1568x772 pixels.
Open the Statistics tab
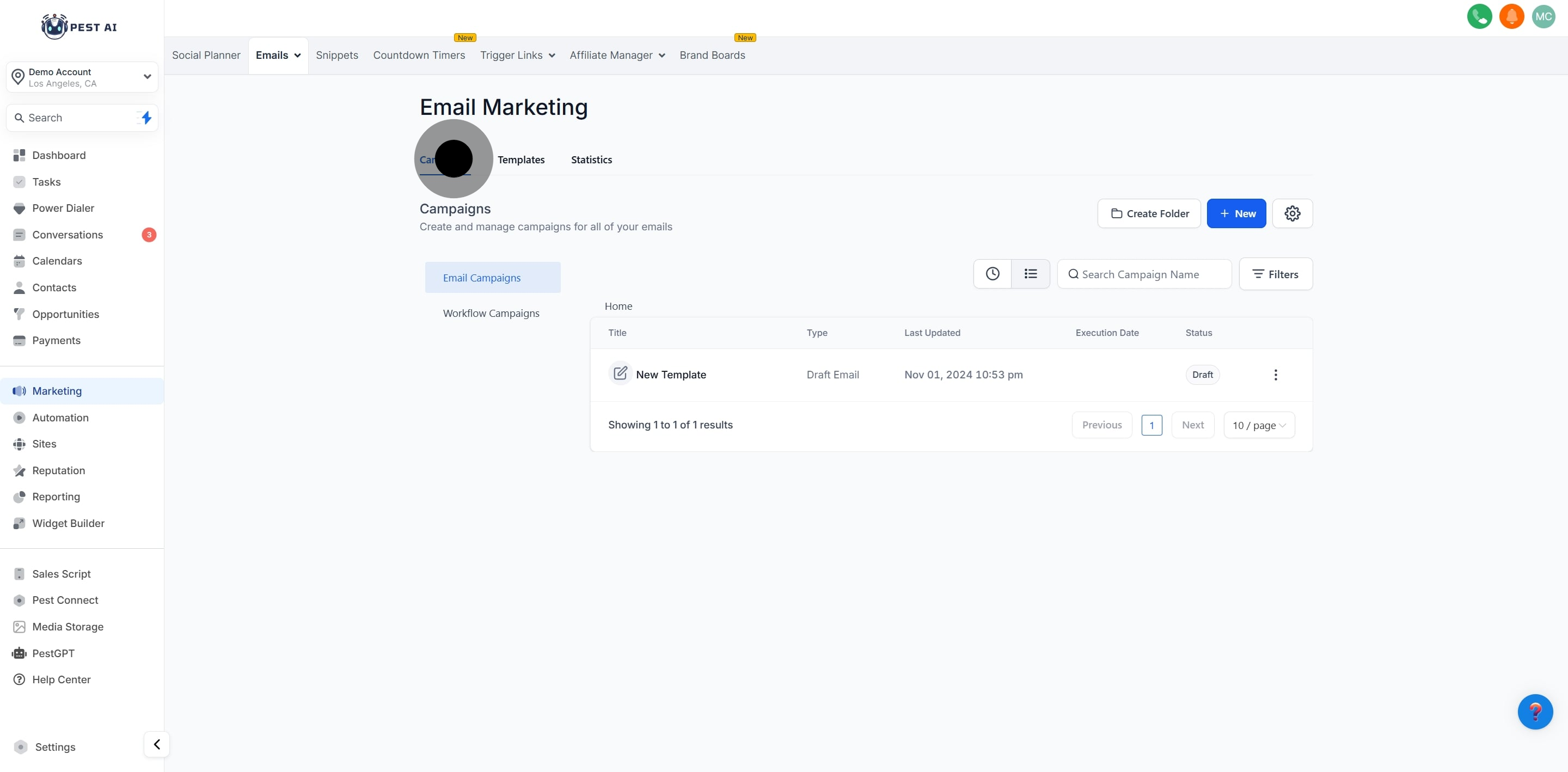[591, 160]
